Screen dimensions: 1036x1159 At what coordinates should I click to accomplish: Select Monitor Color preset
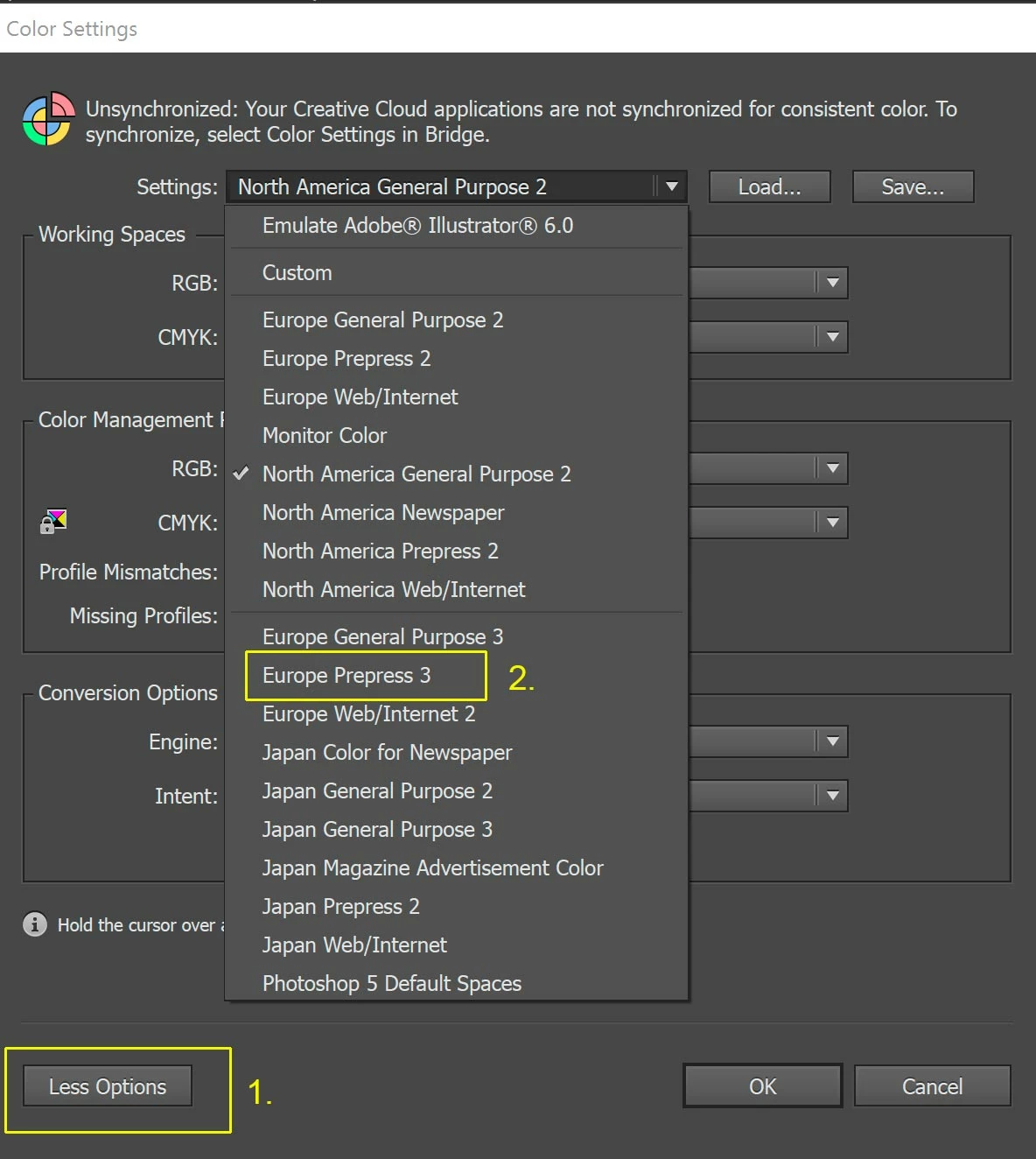[456, 436]
